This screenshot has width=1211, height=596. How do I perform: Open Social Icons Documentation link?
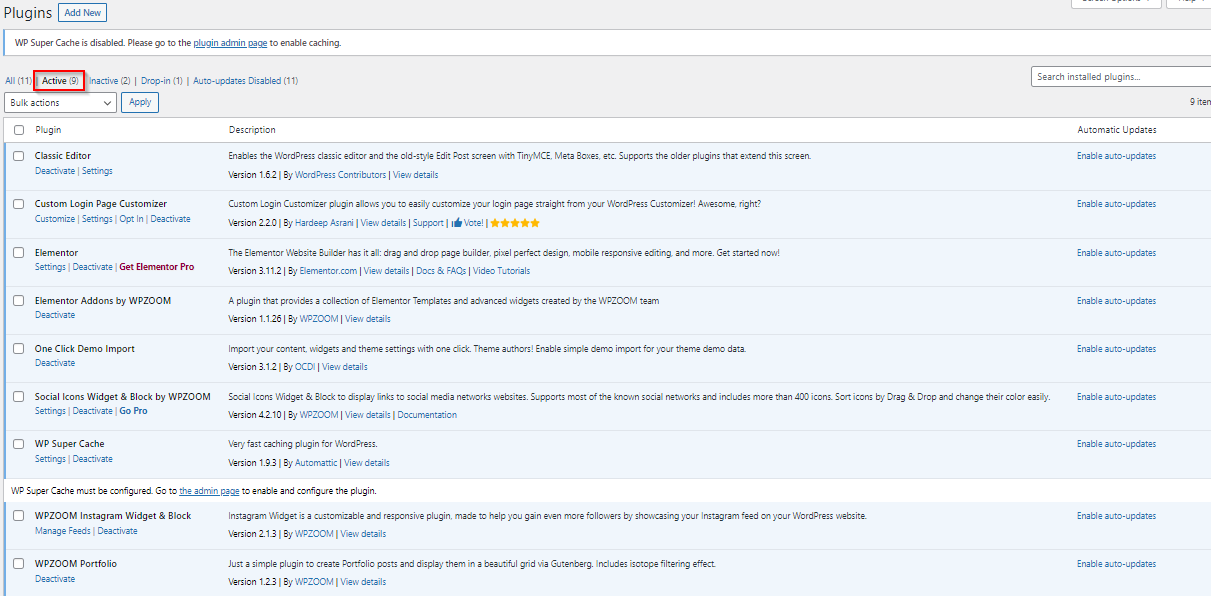427,415
